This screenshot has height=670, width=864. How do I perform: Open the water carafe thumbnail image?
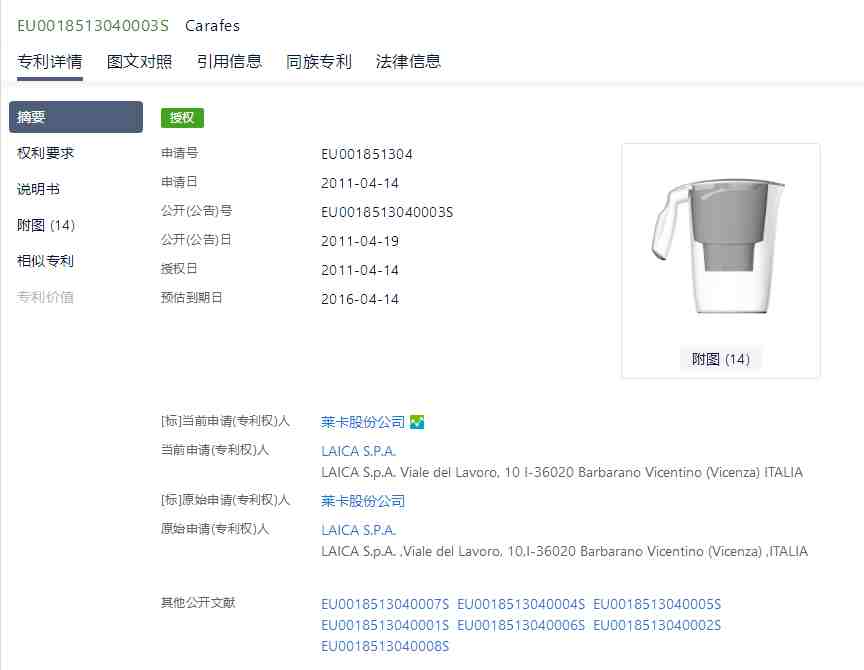(x=720, y=245)
